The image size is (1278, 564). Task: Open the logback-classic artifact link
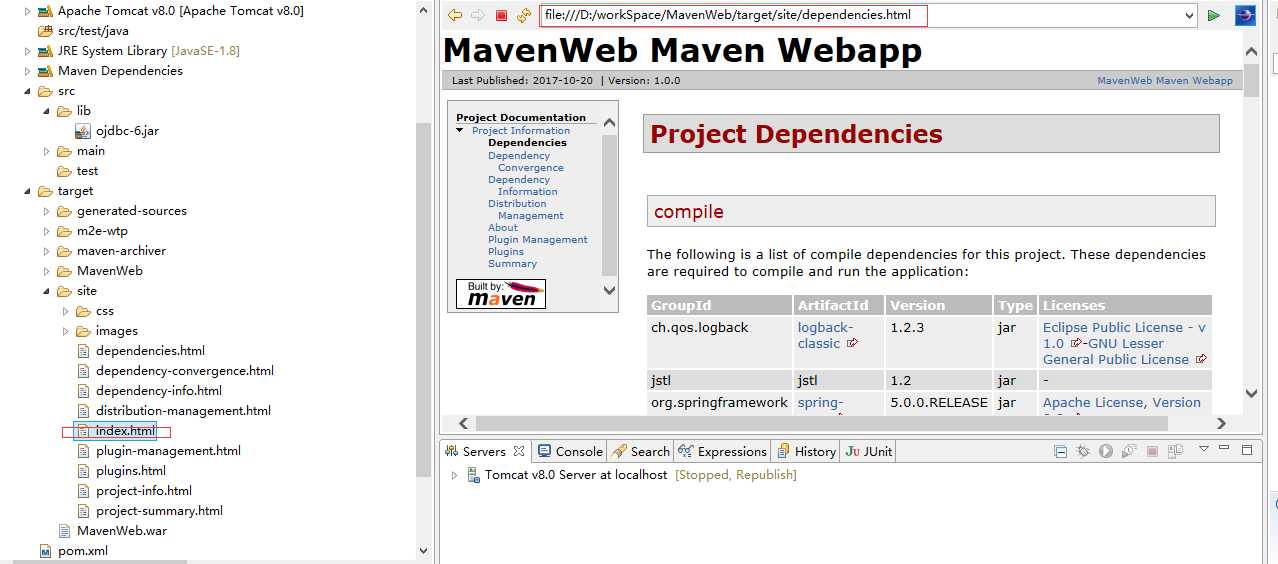(825, 335)
